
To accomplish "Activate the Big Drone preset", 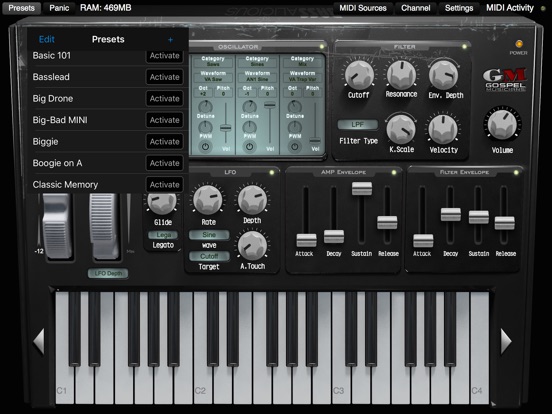I will (x=164, y=99).
